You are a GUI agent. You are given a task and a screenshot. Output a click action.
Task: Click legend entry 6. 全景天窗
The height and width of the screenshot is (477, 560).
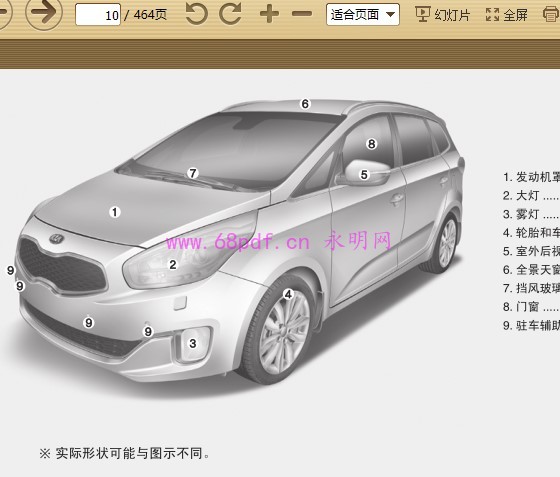coord(531,270)
